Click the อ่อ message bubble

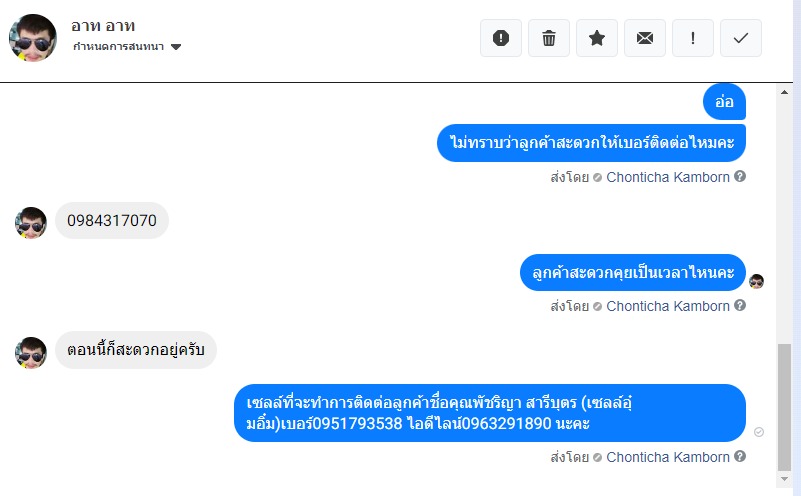click(x=724, y=101)
